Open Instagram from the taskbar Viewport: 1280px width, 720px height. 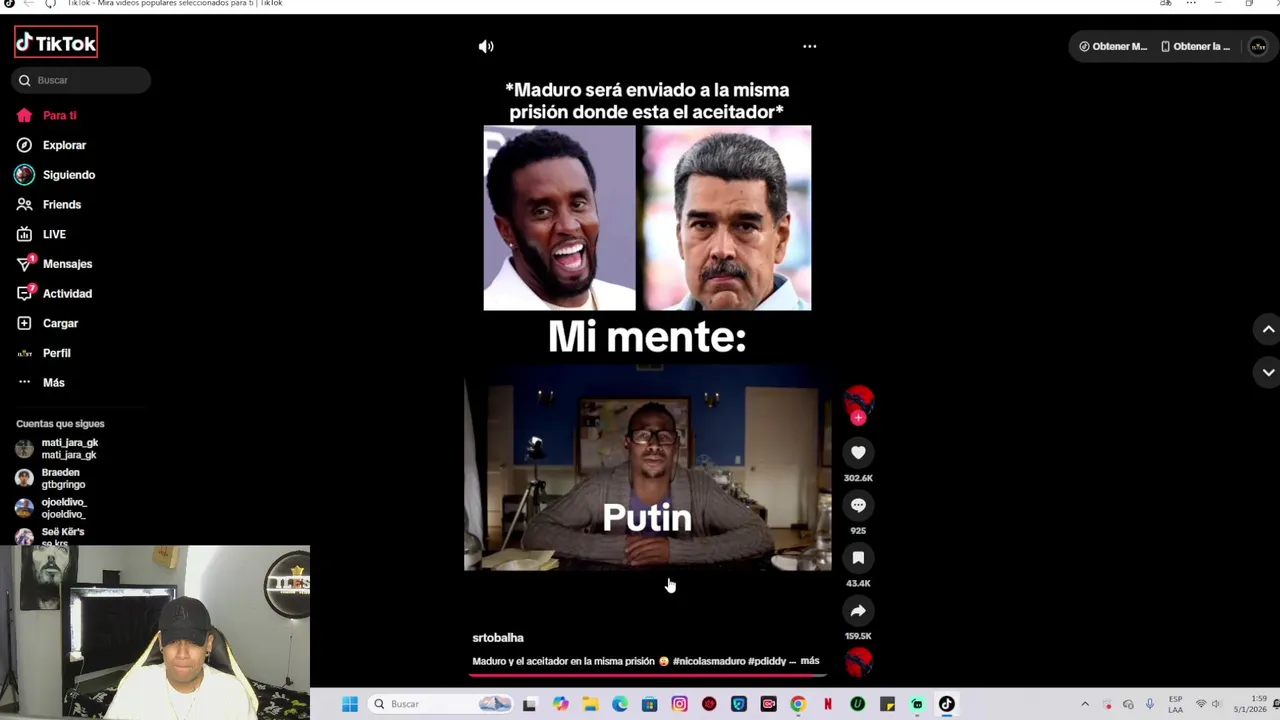[x=679, y=704]
